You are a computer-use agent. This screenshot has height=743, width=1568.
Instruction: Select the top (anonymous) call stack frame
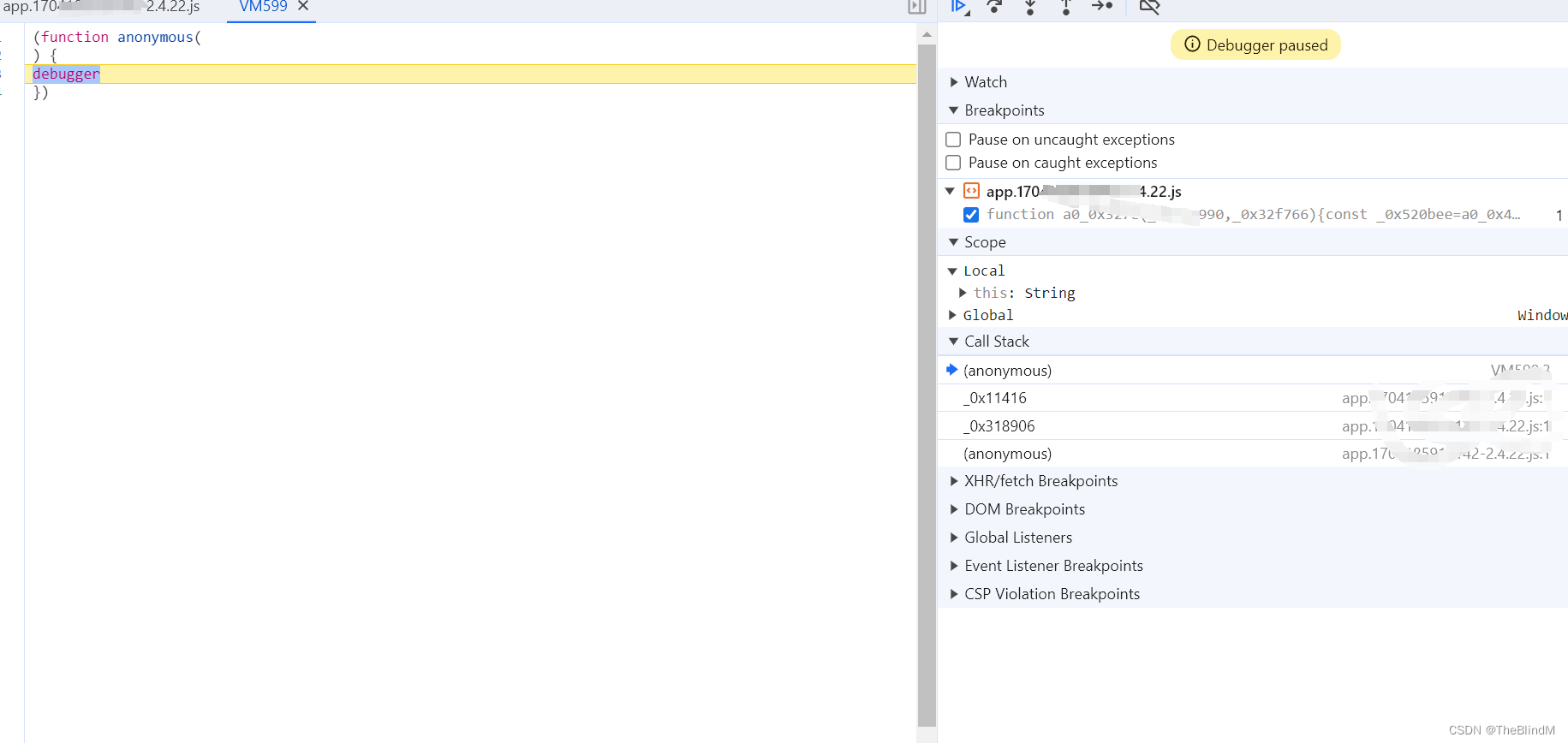[x=1253, y=370]
